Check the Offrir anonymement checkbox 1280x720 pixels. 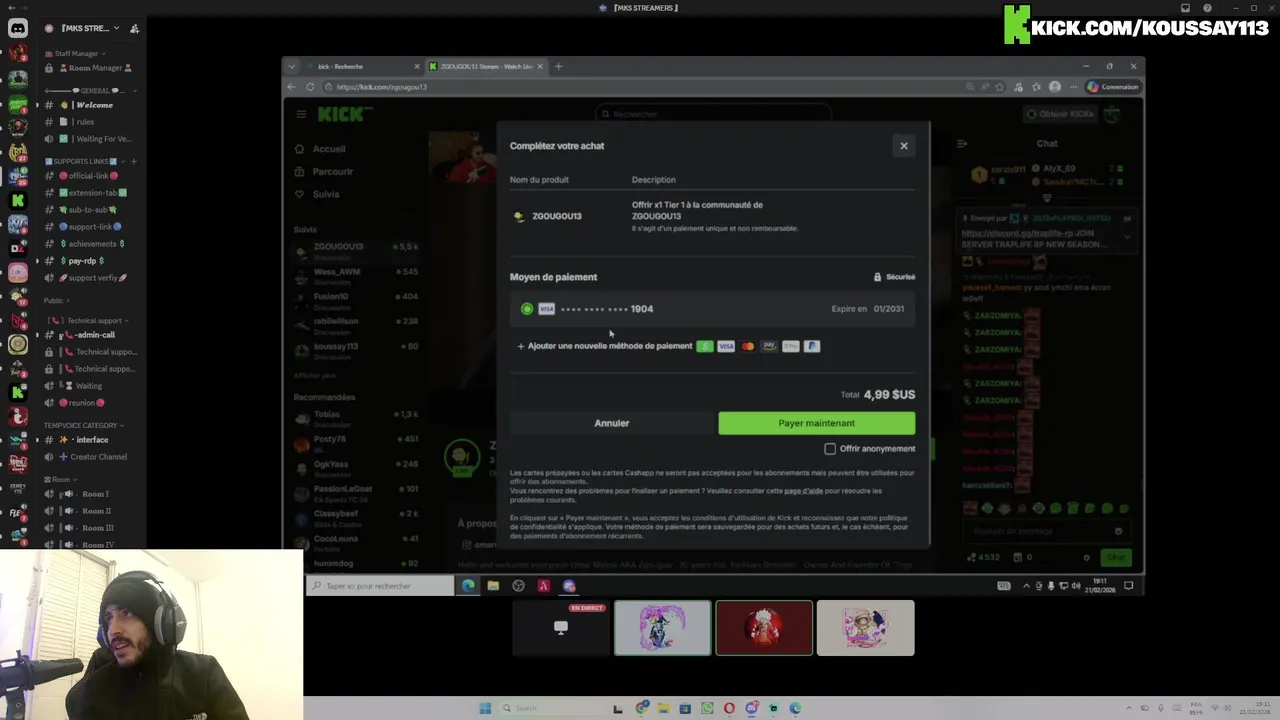830,449
